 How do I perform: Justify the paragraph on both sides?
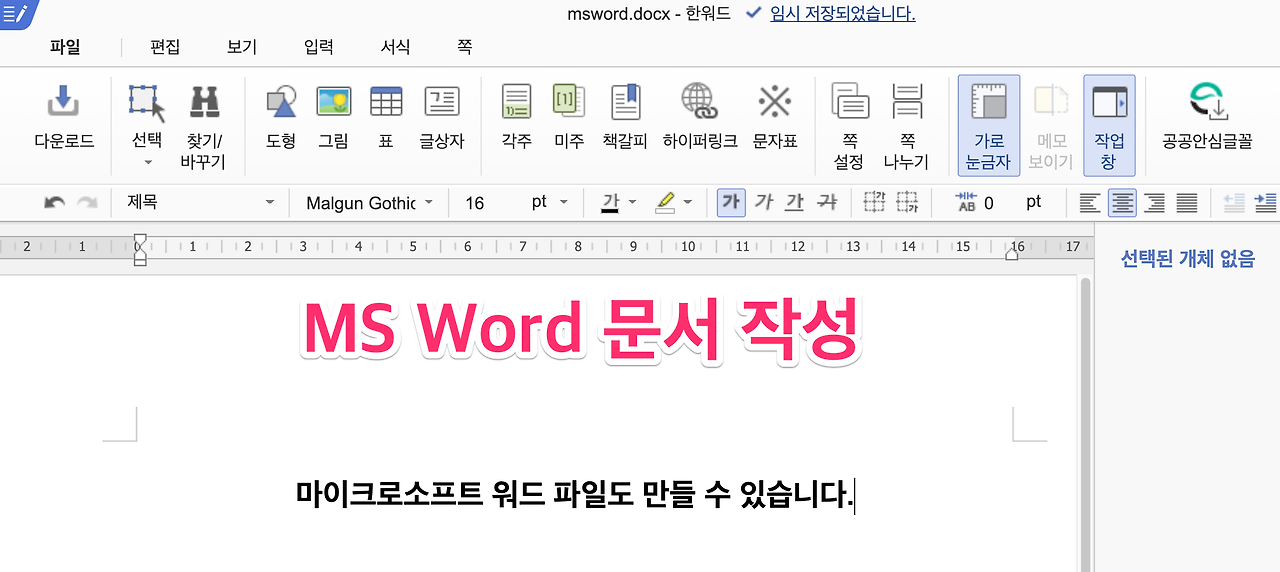tap(1186, 203)
